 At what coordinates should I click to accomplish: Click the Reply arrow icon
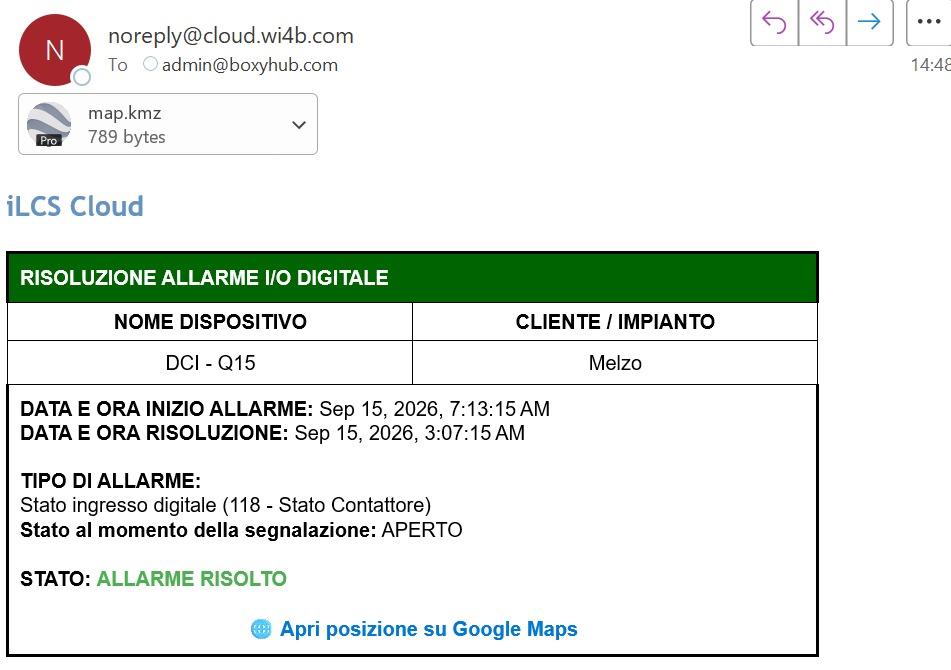click(x=774, y=22)
